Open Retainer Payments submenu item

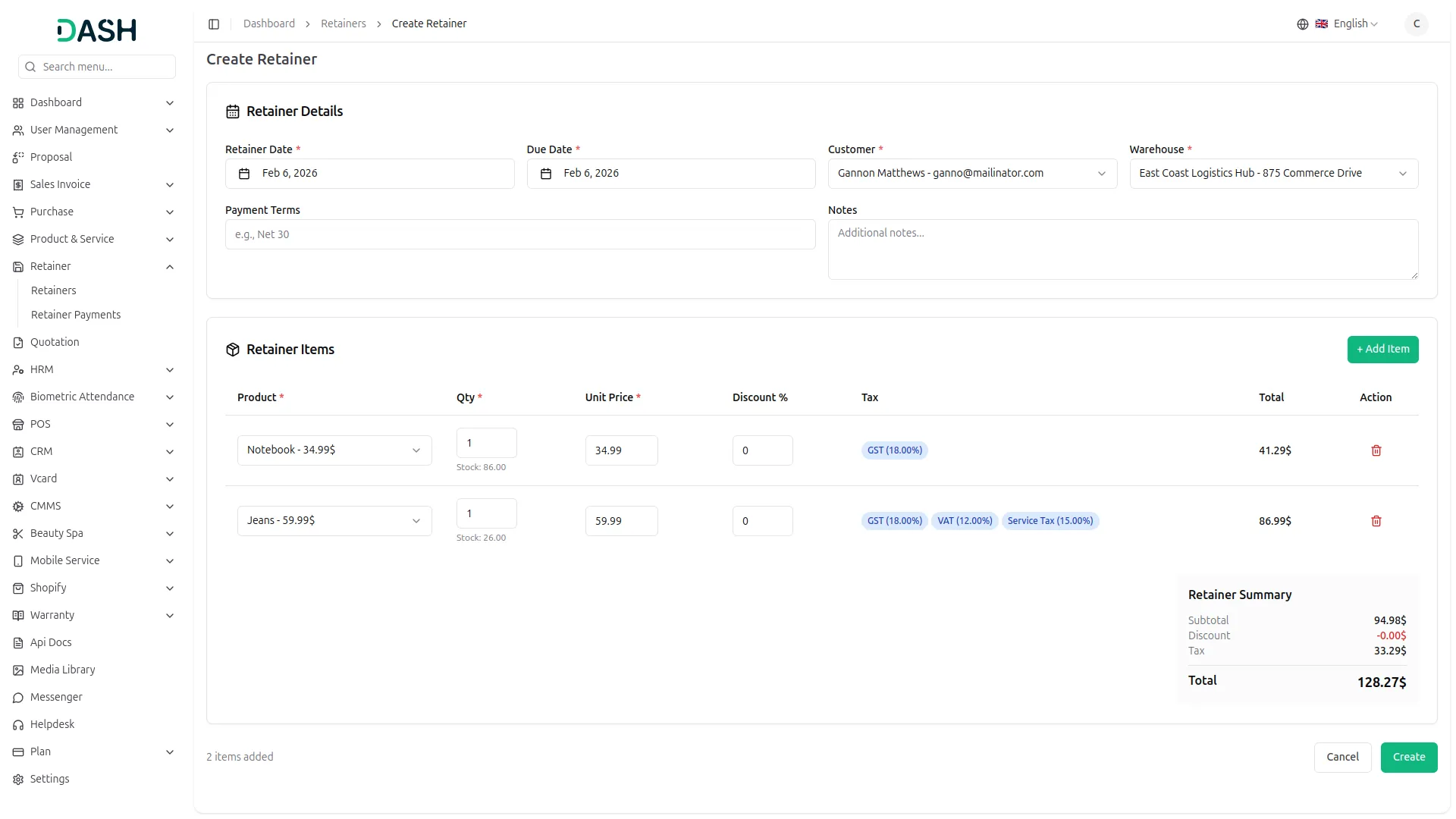[x=76, y=315]
